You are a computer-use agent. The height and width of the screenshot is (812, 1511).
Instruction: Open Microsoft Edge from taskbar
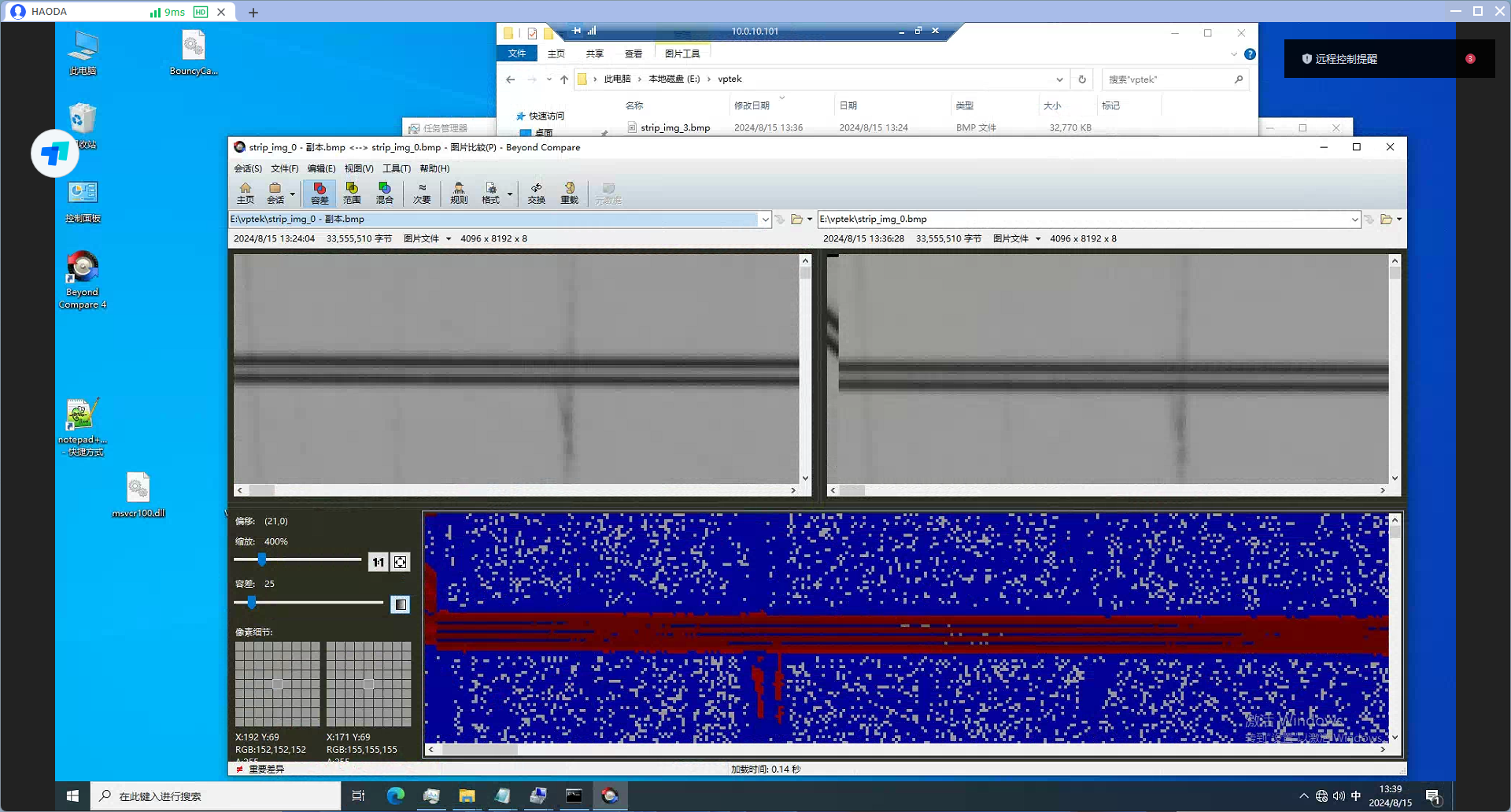pos(395,796)
